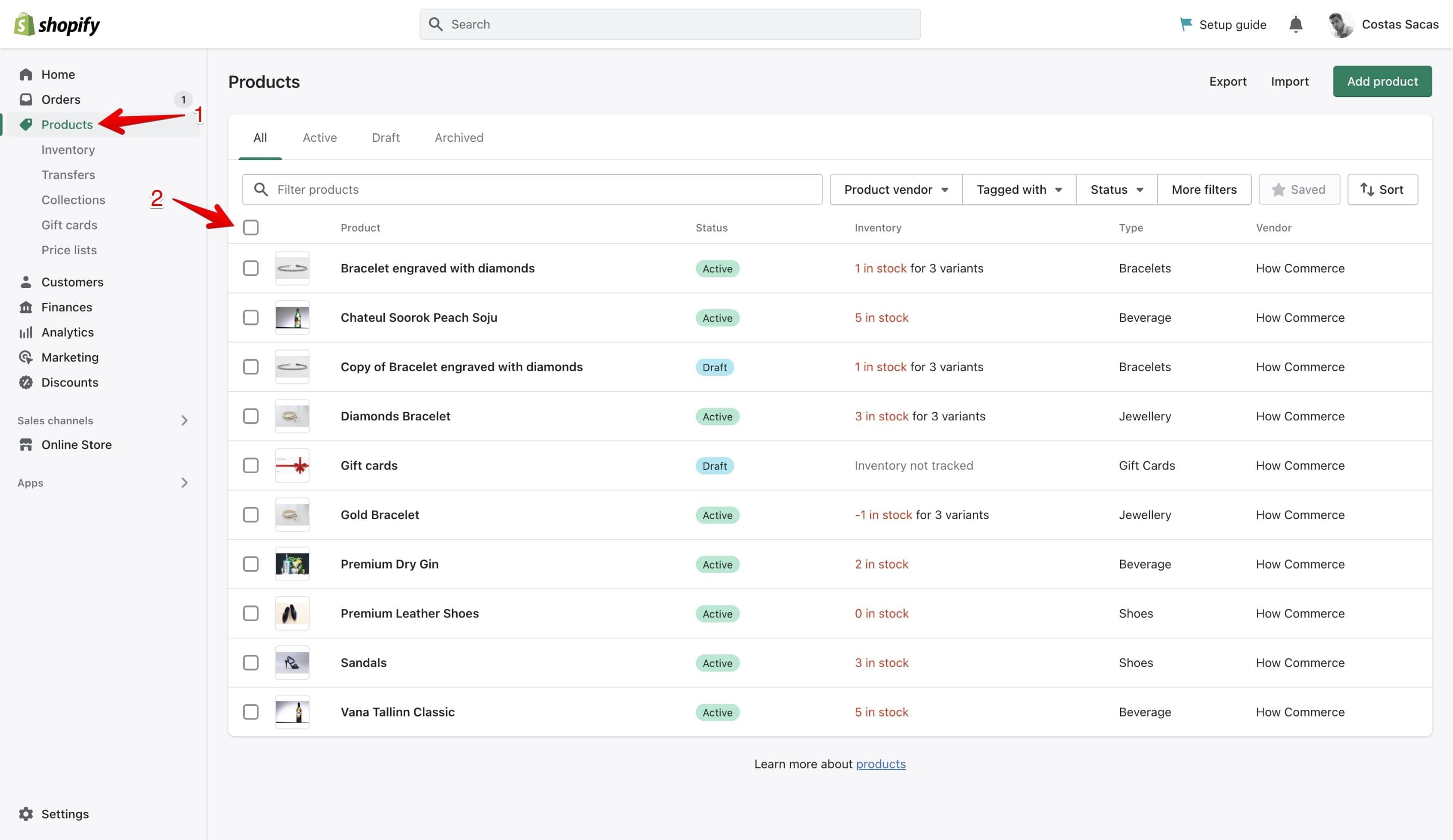Click the Home house icon
1453x840 pixels.
[26, 74]
